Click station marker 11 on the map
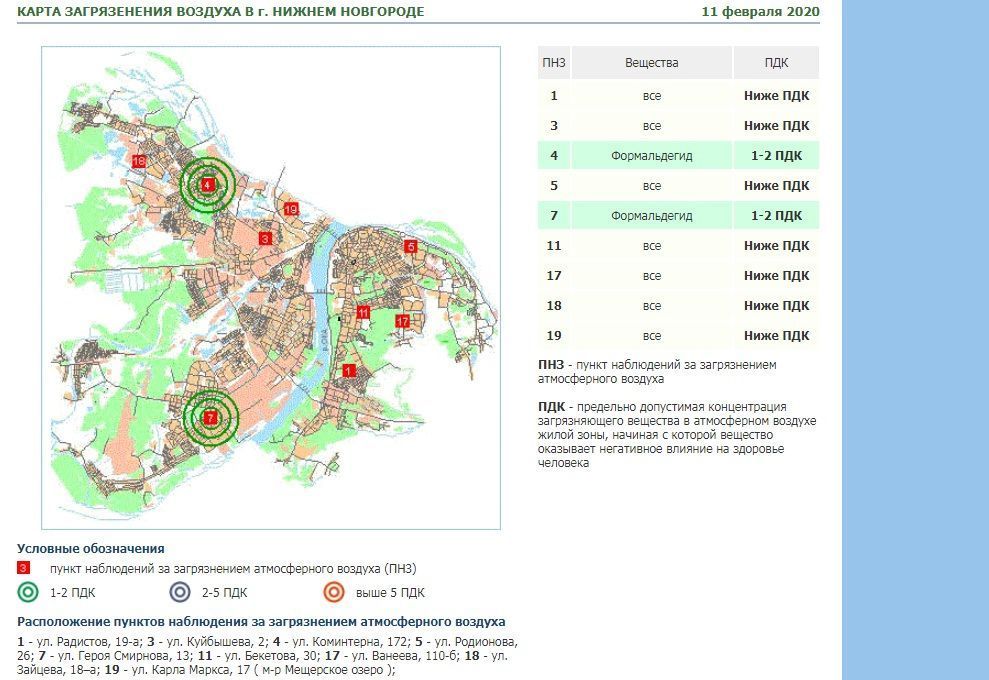989x680 pixels. (x=364, y=313)
